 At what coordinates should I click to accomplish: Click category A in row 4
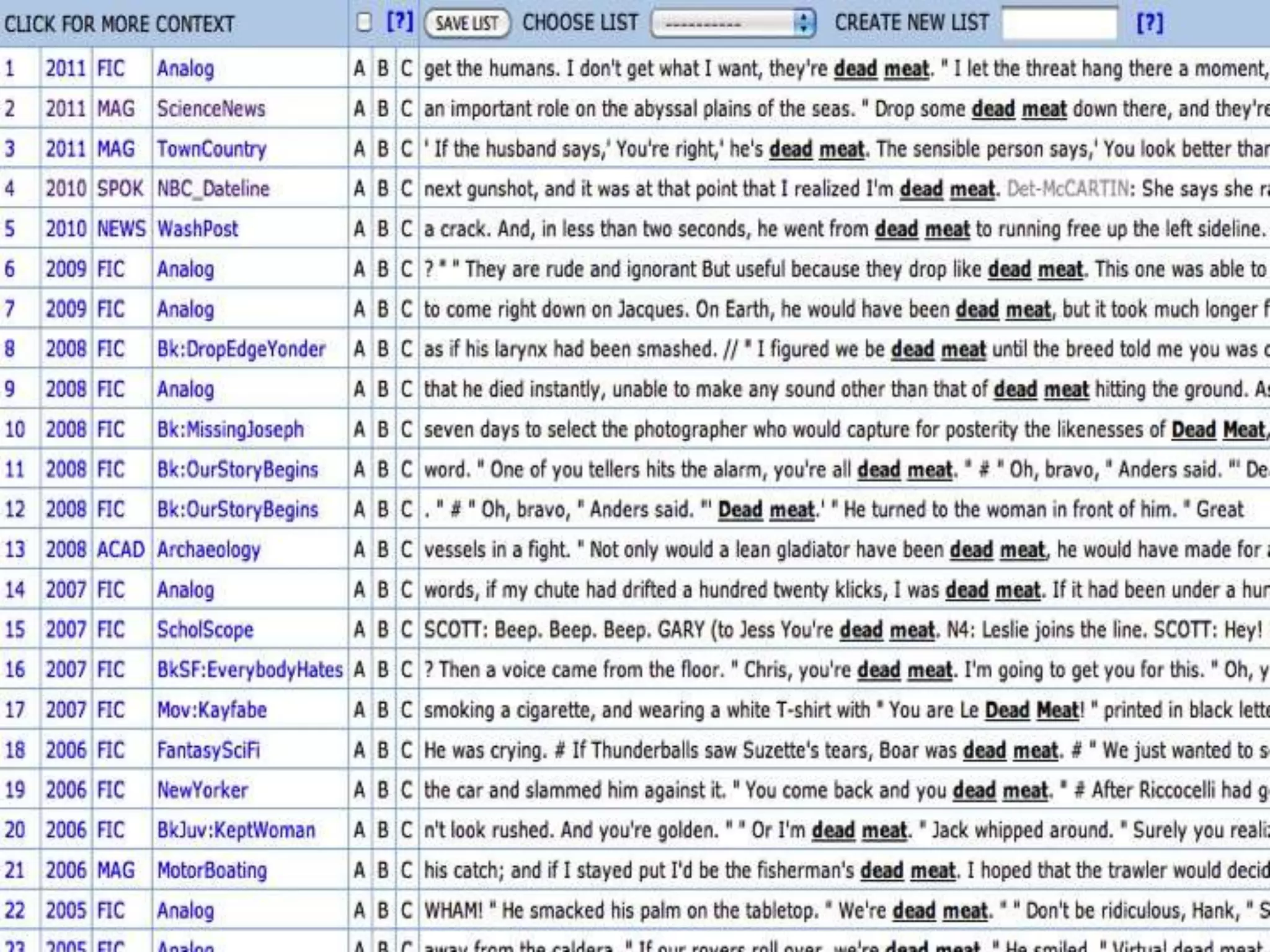pos(360,188)
